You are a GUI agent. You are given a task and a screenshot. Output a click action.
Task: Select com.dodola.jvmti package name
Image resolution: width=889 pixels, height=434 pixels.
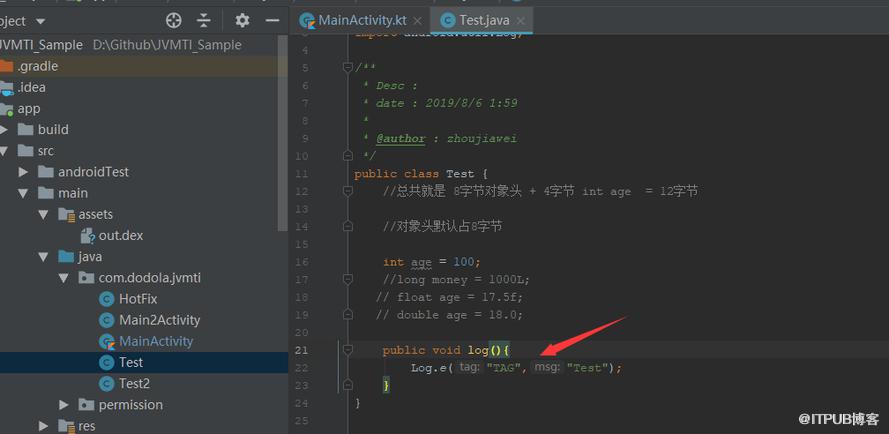[x=150, y=278]
